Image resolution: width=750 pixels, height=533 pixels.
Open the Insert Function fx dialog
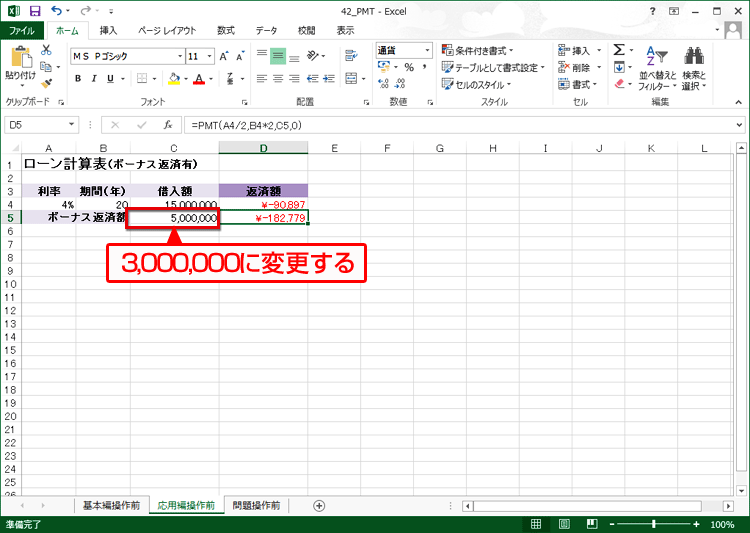click(x=167, y=125)
